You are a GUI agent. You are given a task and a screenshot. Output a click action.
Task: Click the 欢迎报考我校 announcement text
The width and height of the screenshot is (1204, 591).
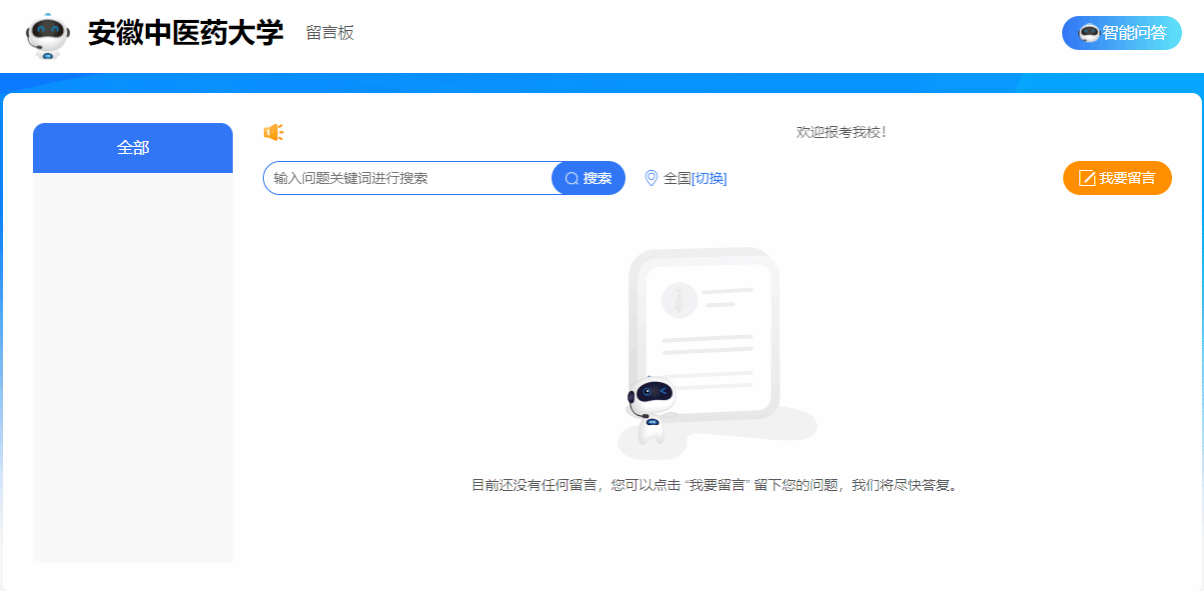841,132
